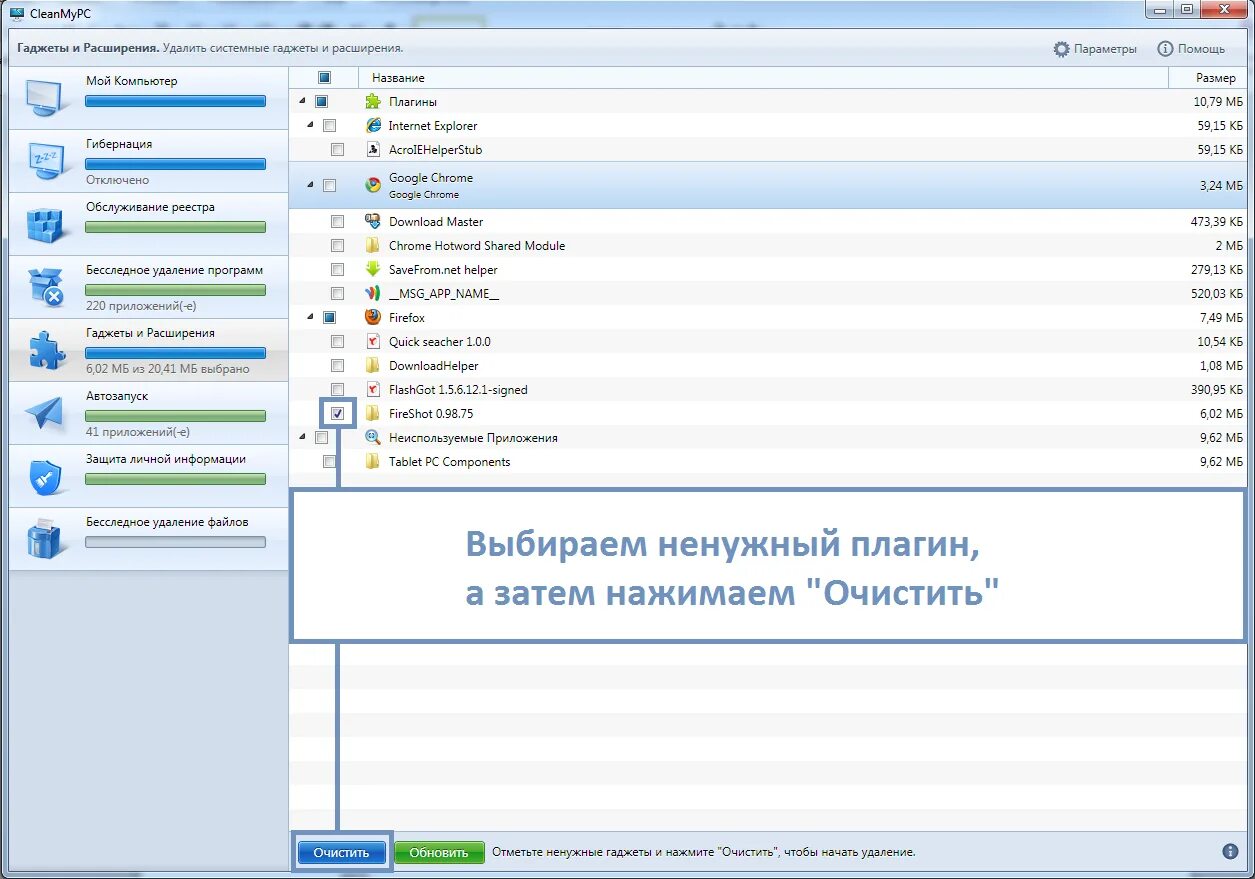Click the file shredder icon
The image size is (1255, 879).
tap(46, 539)
